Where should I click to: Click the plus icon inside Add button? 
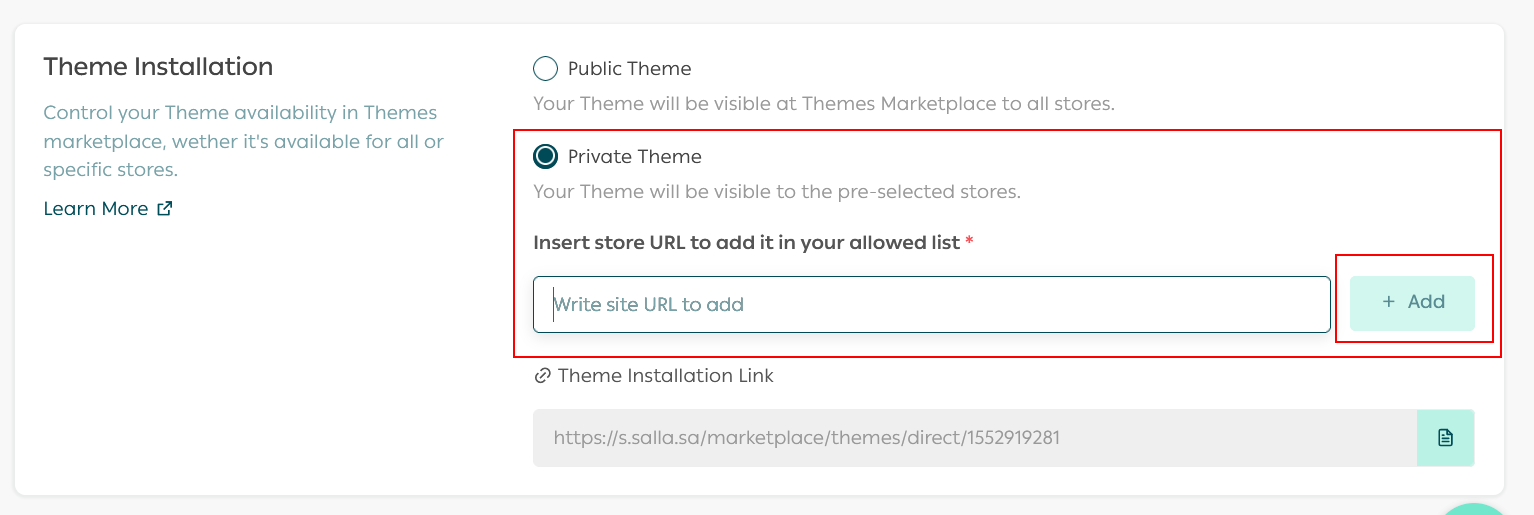coord(1388,302)
